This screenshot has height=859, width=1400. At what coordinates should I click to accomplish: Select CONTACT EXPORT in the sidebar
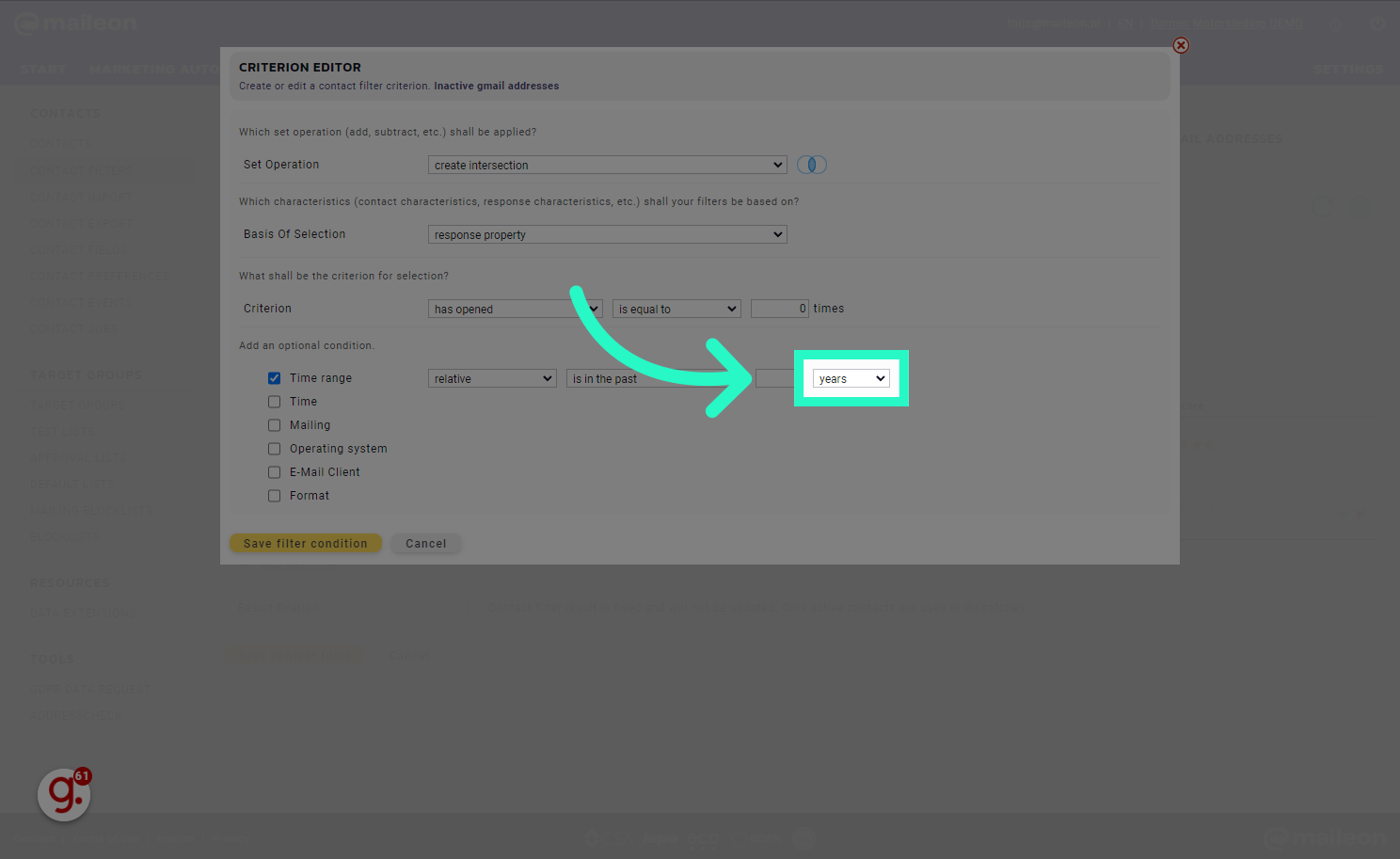pos(81,224)
